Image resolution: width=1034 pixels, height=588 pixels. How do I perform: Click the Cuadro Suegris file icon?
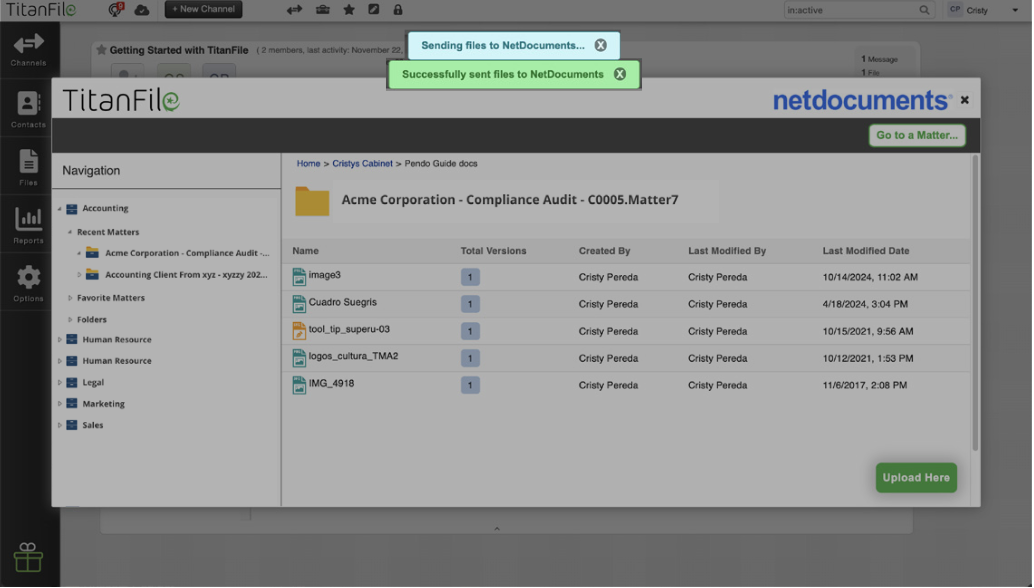pyautogui.click(x=299, y=304)
